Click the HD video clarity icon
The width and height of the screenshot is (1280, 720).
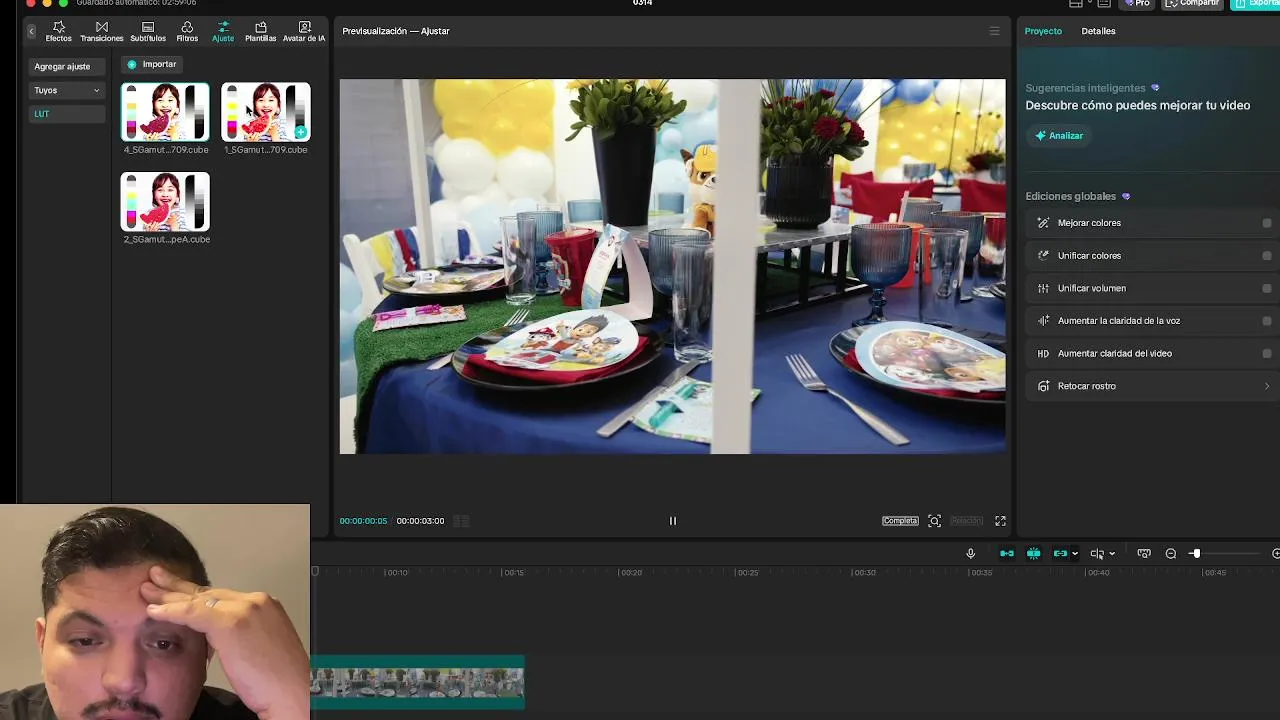(1043, 353)
